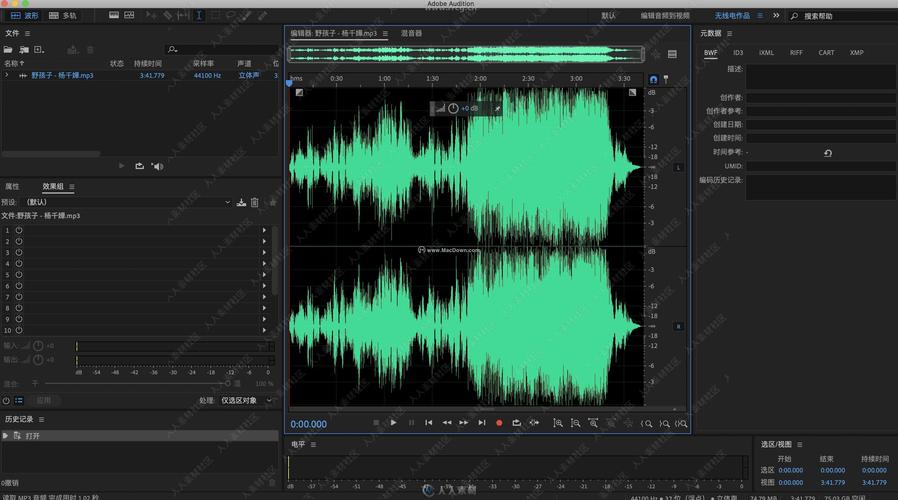Switch to 多轨 multitrack view
The height and width of the screenshot is (500, 898).
click(x=63, y=16)
